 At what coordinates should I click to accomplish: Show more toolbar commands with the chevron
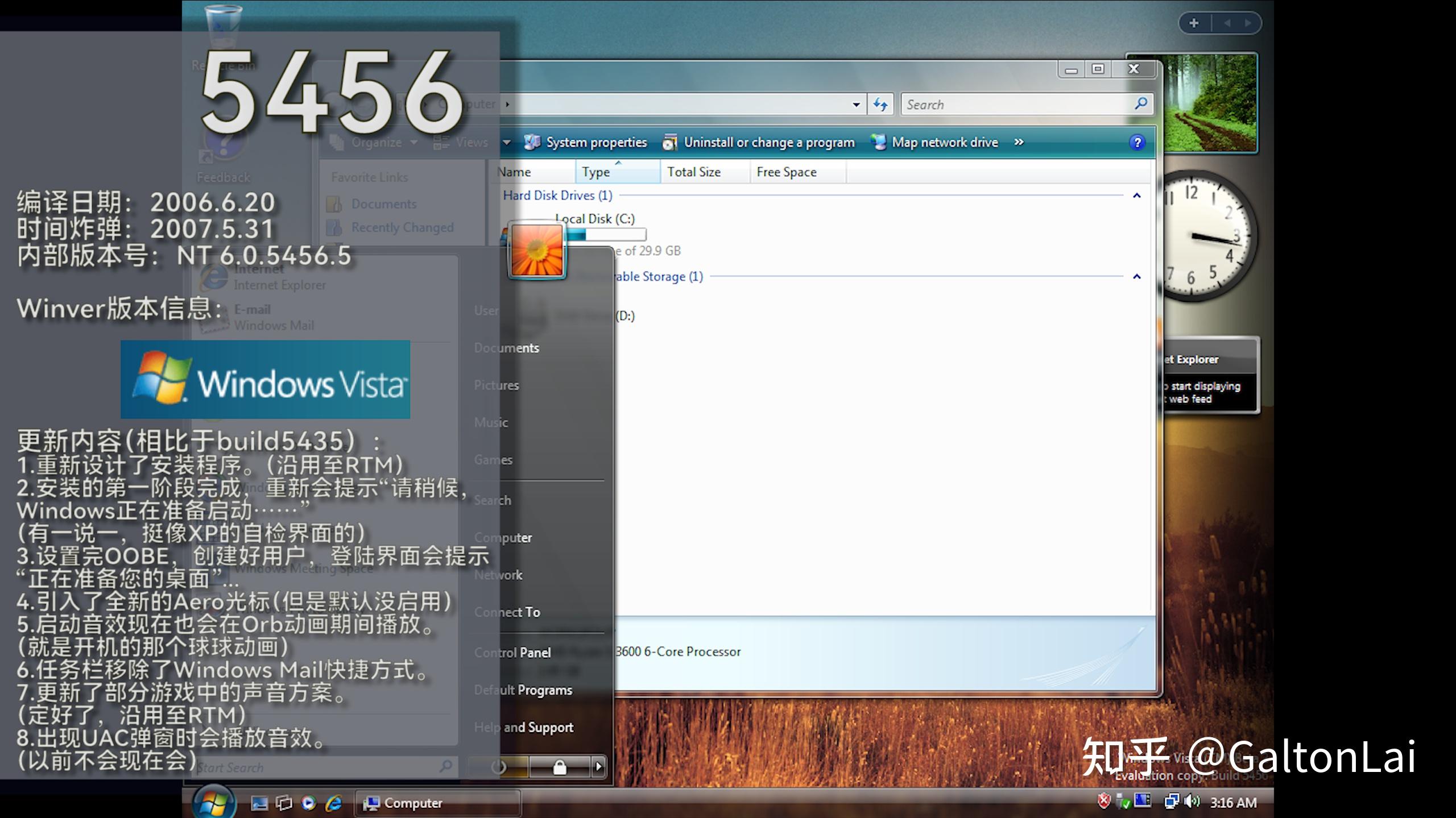(1019, 142)
